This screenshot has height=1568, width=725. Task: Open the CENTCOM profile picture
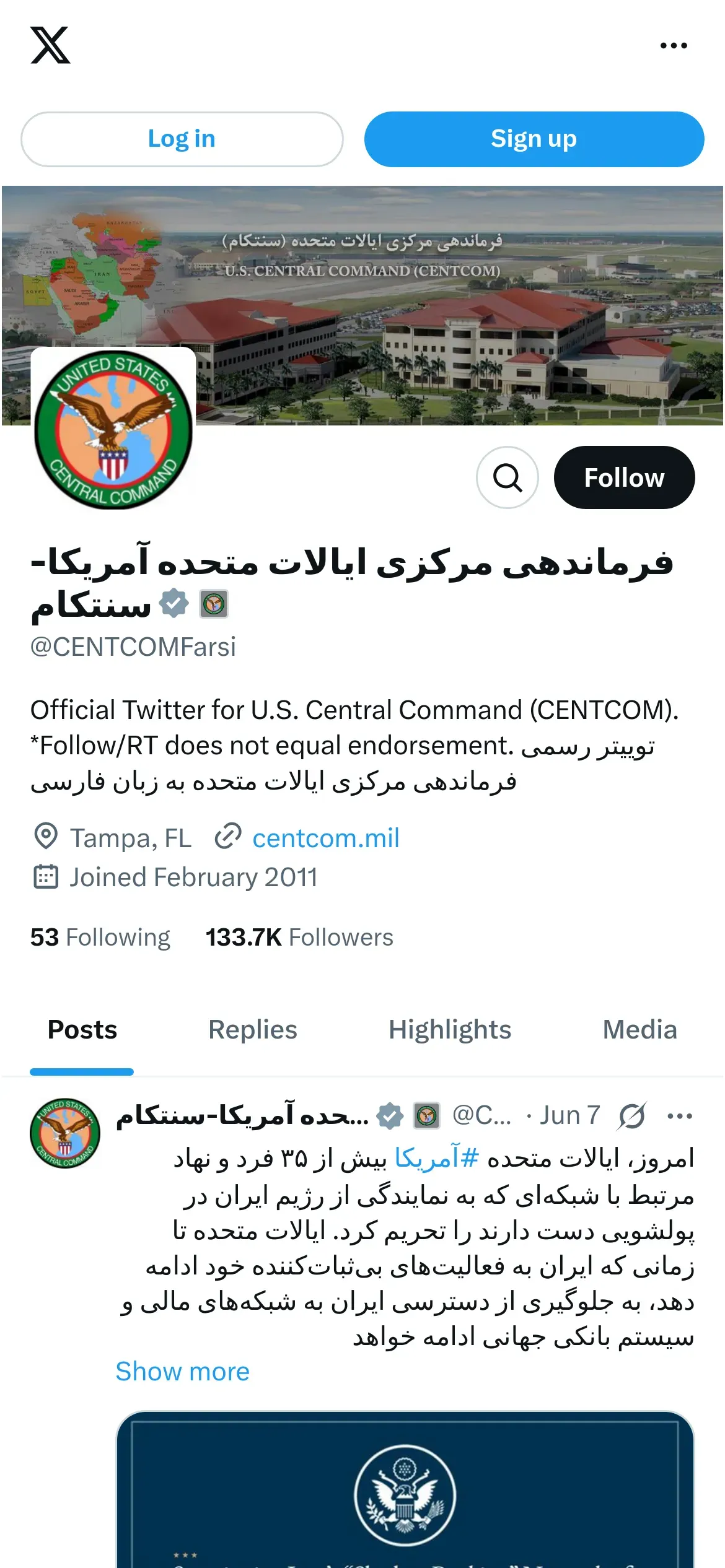point(113,429)
